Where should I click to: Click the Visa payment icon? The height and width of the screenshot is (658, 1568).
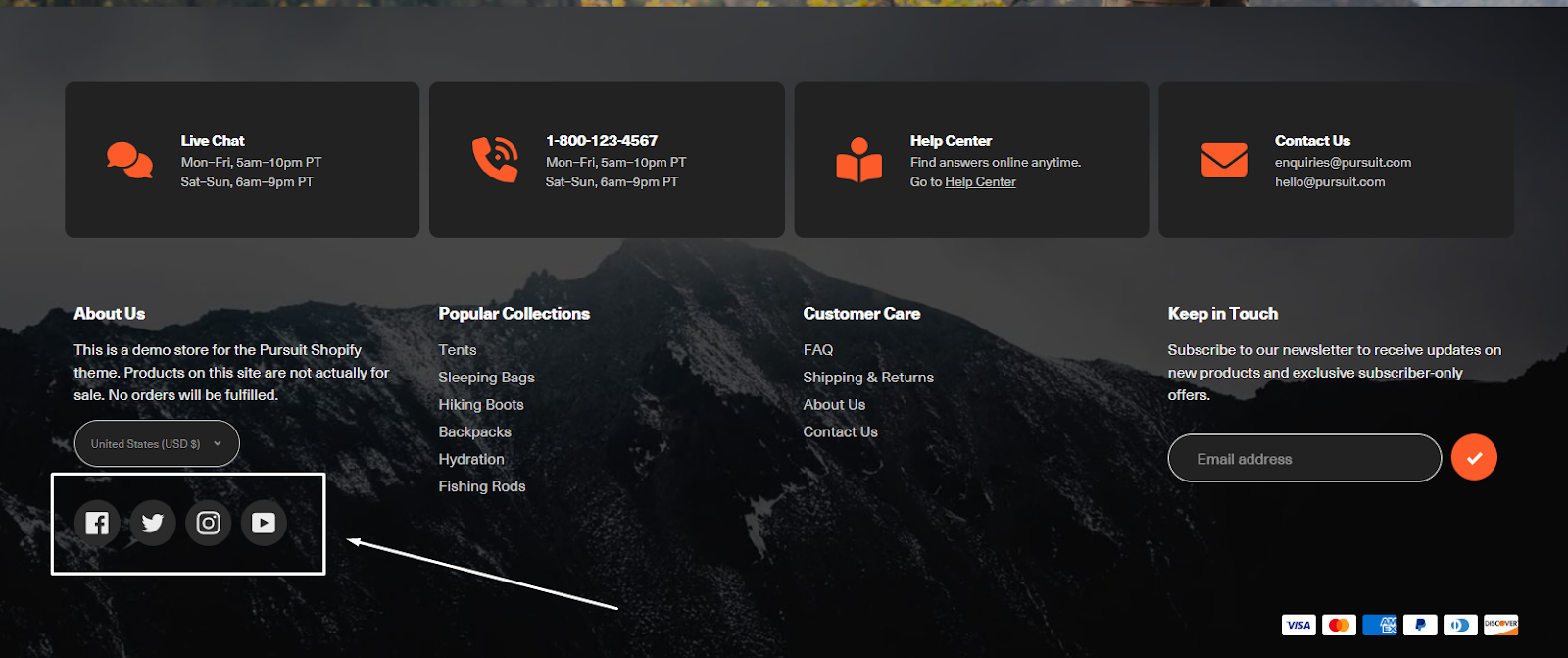1298,625
